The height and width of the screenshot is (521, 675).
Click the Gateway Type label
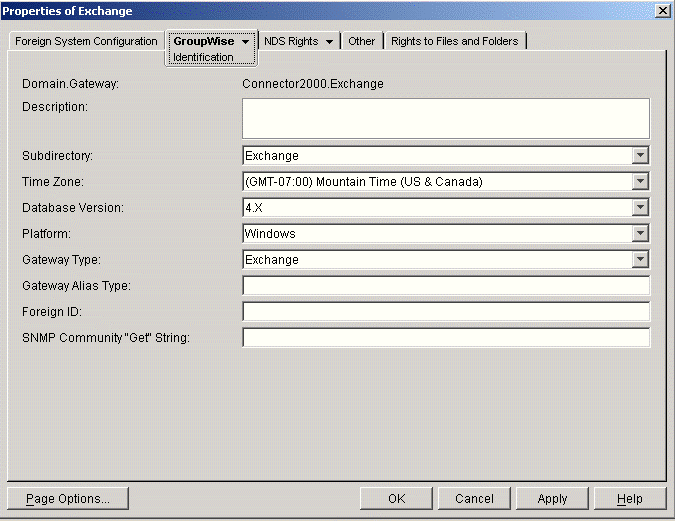61,260
